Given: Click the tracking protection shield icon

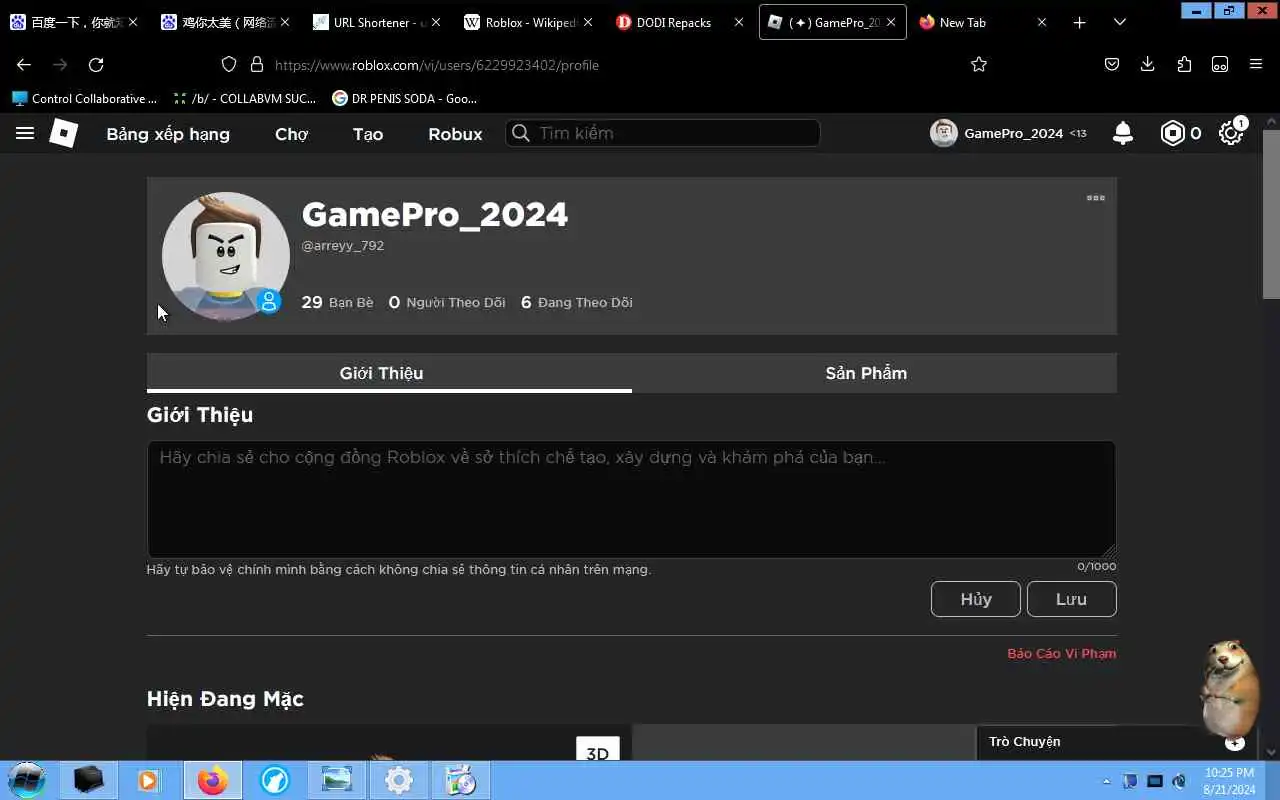Looking at the screenshot, I should (x=229, y=64).
